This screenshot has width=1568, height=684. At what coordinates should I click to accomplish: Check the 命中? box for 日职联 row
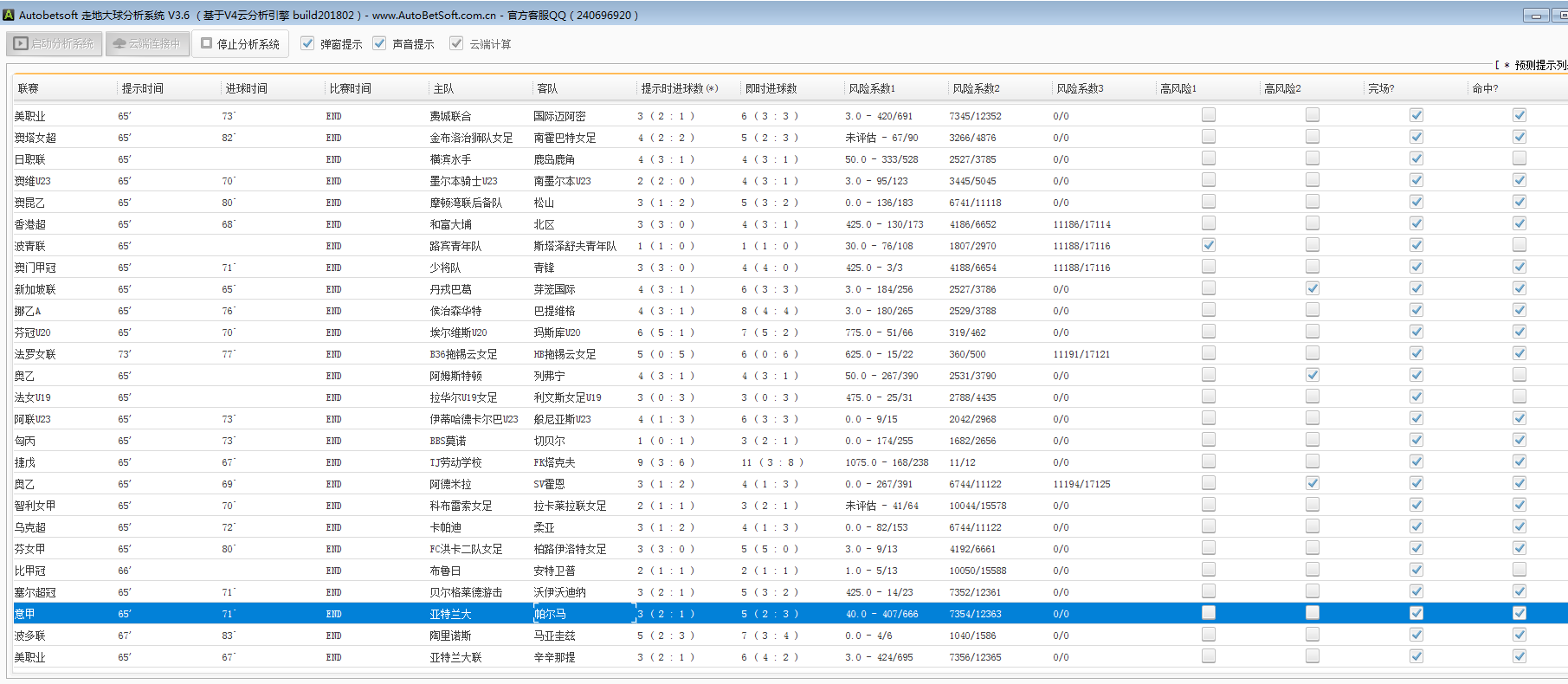(x=1520, y=158)
